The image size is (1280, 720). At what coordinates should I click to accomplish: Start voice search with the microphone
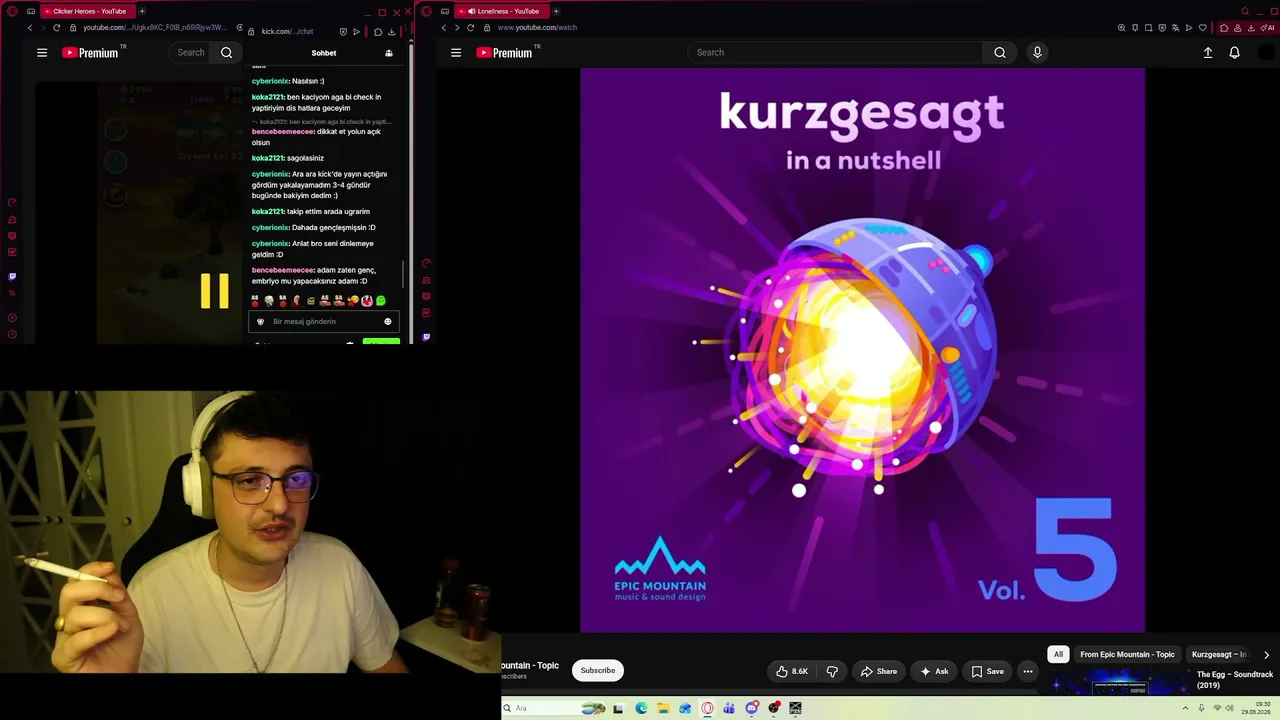click(1037, 53)
